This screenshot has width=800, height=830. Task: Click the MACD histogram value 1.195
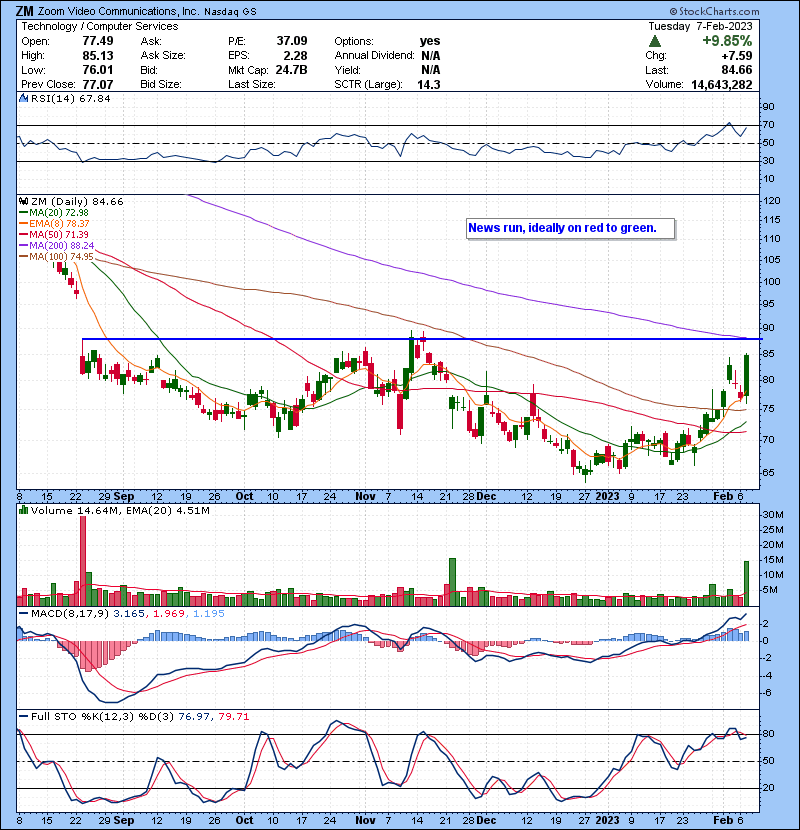209,614
